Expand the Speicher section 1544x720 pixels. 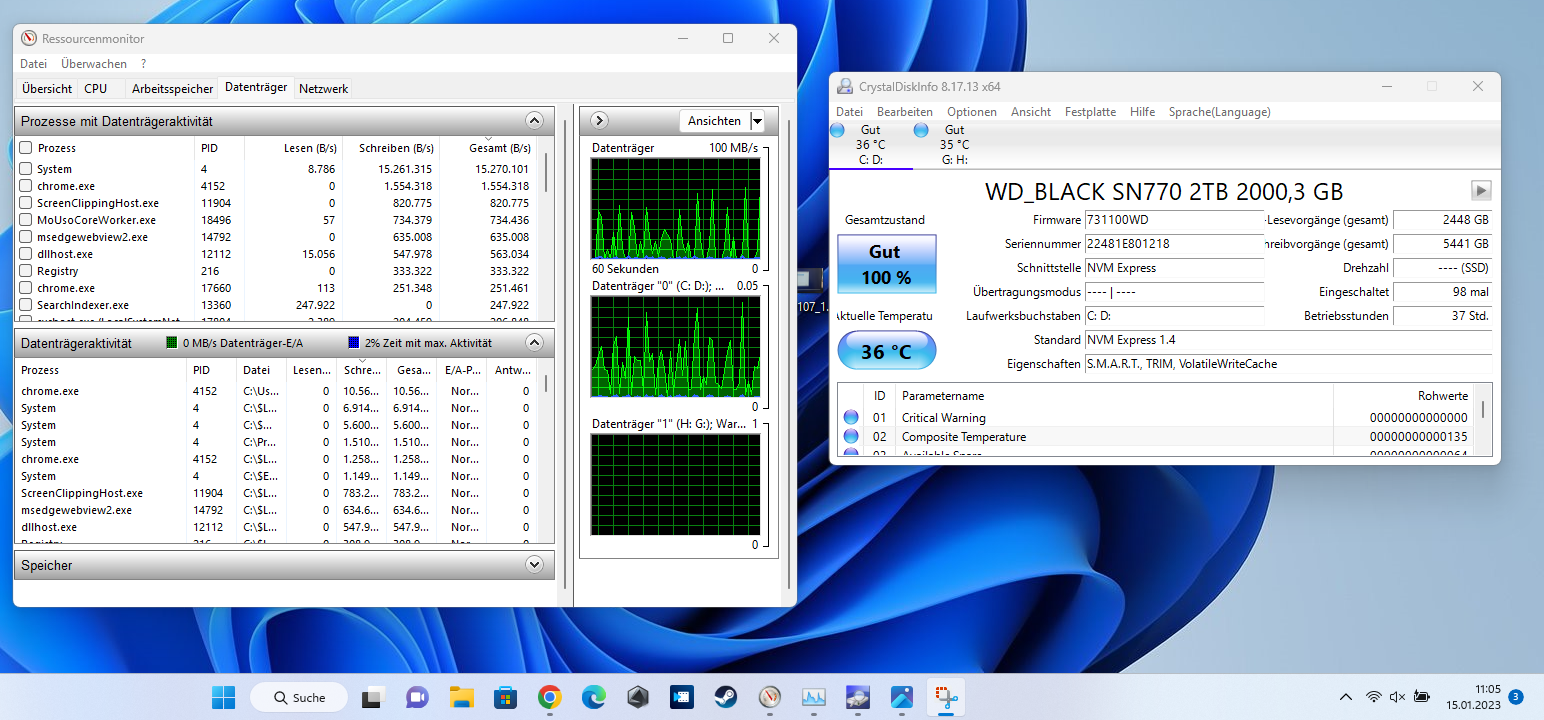coord(534,565)
